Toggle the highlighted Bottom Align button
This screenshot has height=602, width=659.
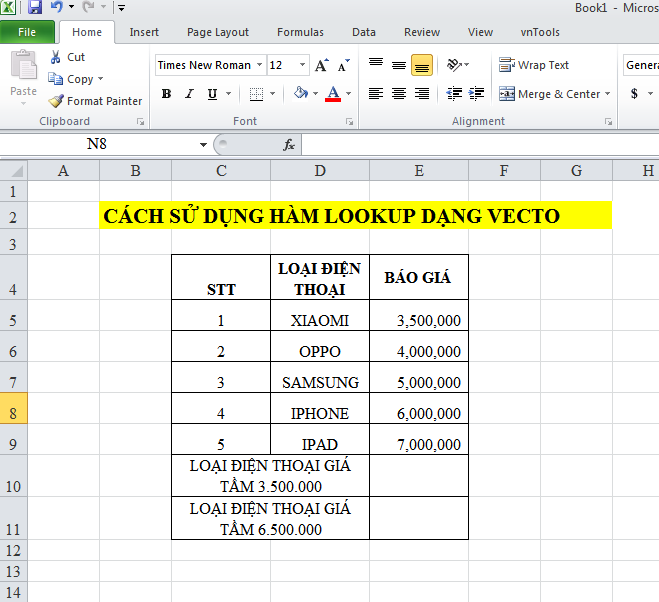click(x=422, y=65)
